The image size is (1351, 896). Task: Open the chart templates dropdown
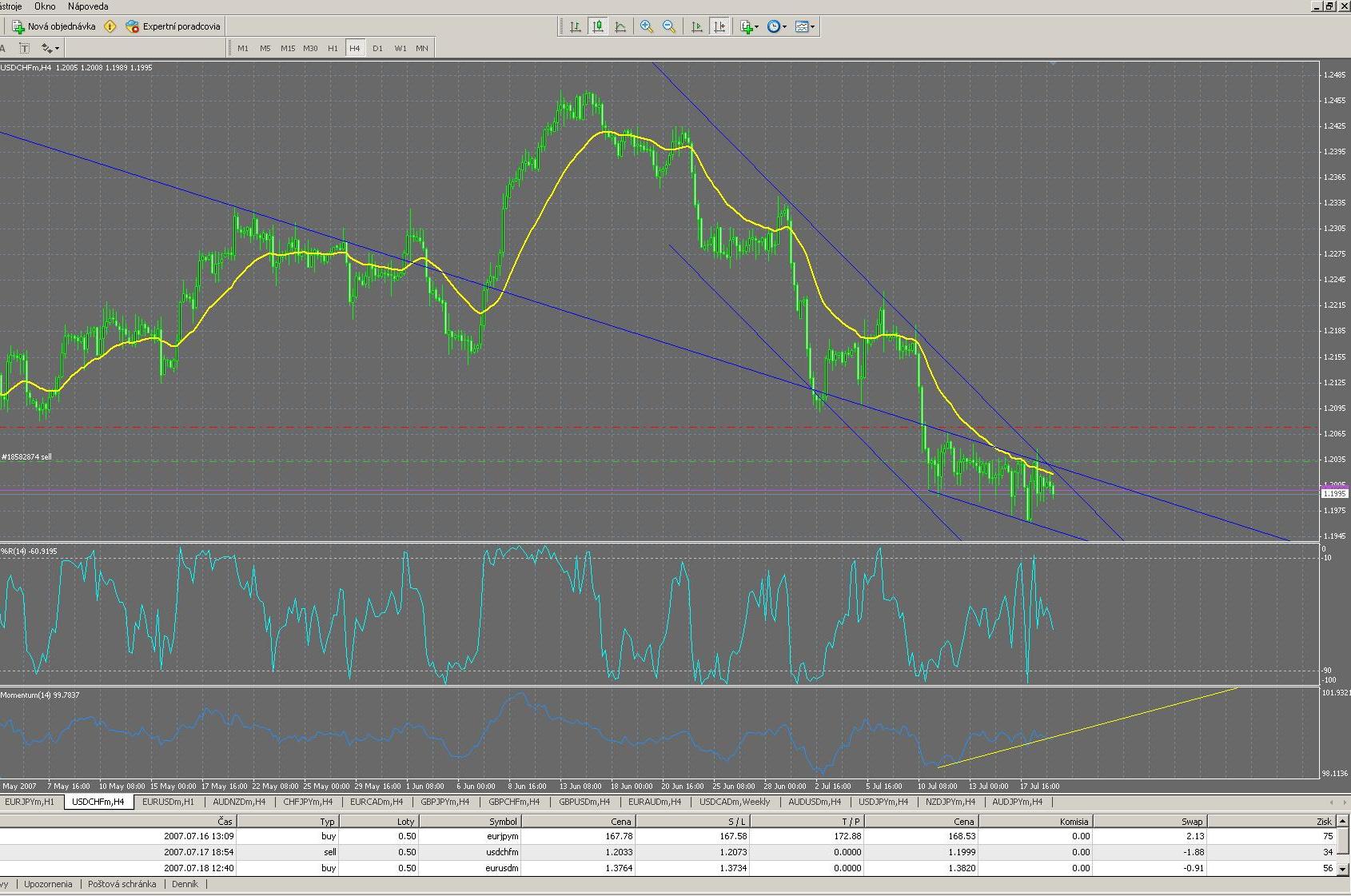coord(806,26)
